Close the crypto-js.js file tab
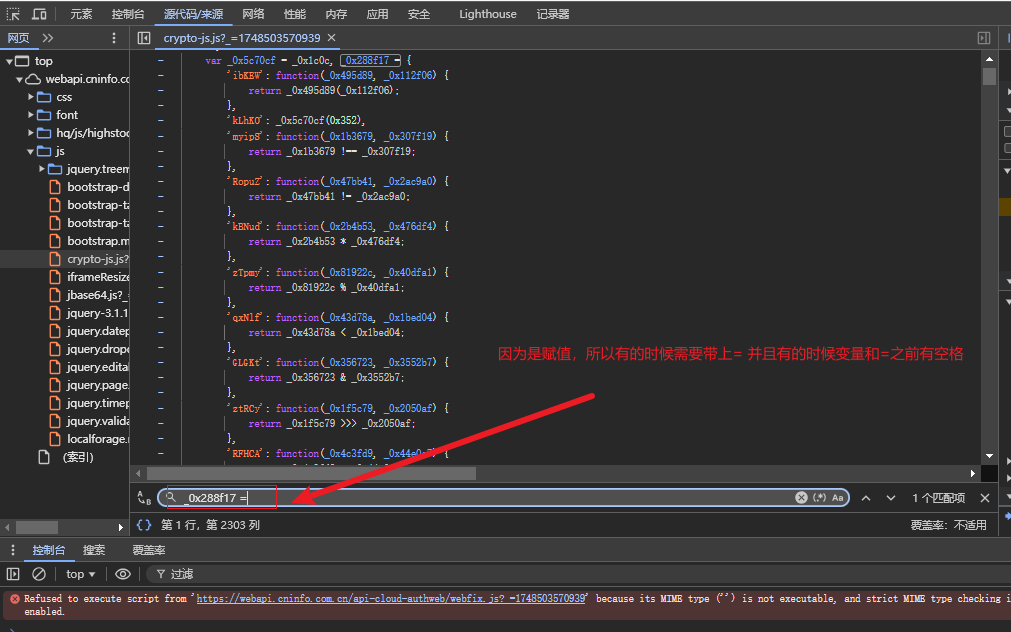This screenshot has width=1011, height=632. pyautogui.click(x=331, y=38)
